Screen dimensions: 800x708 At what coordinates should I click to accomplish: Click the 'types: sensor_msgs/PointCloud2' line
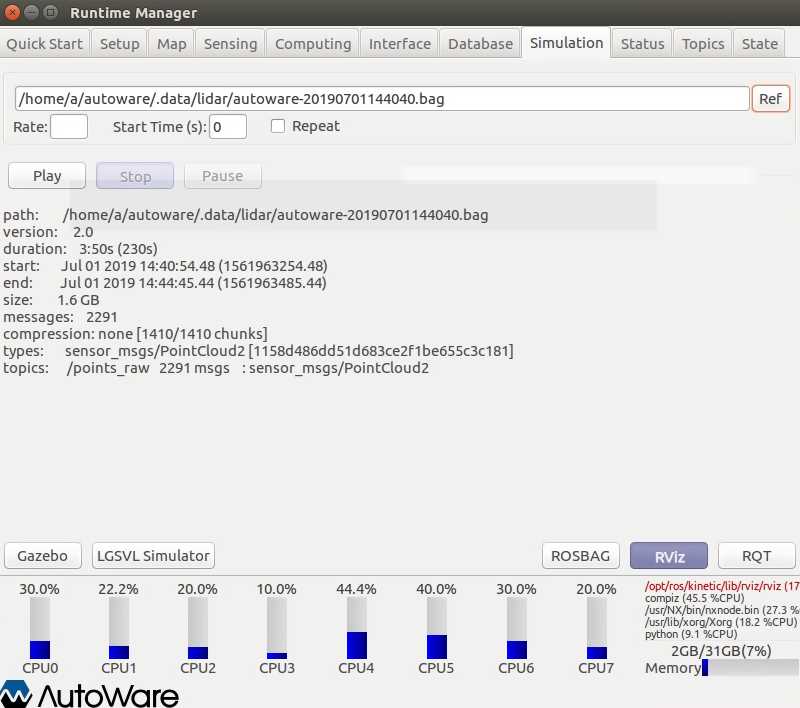[x=258, y=351]
